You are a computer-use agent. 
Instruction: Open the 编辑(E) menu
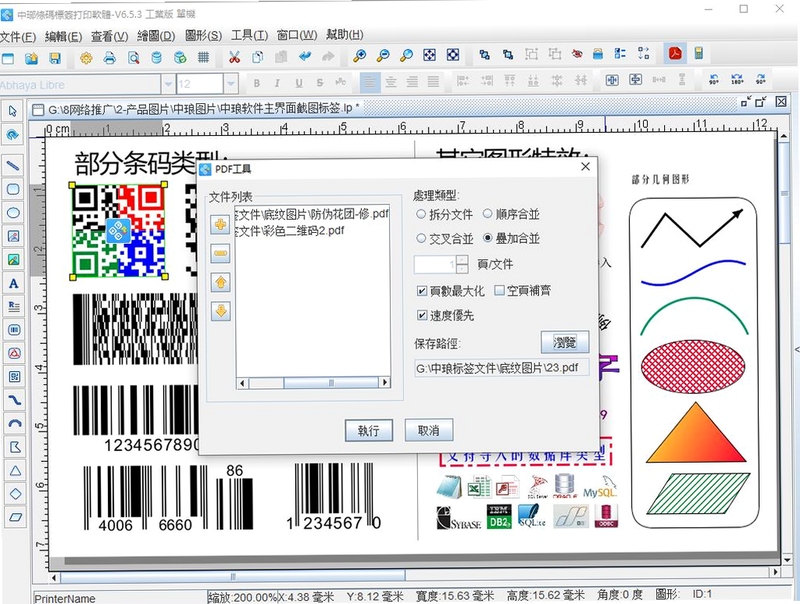(63, 37)
